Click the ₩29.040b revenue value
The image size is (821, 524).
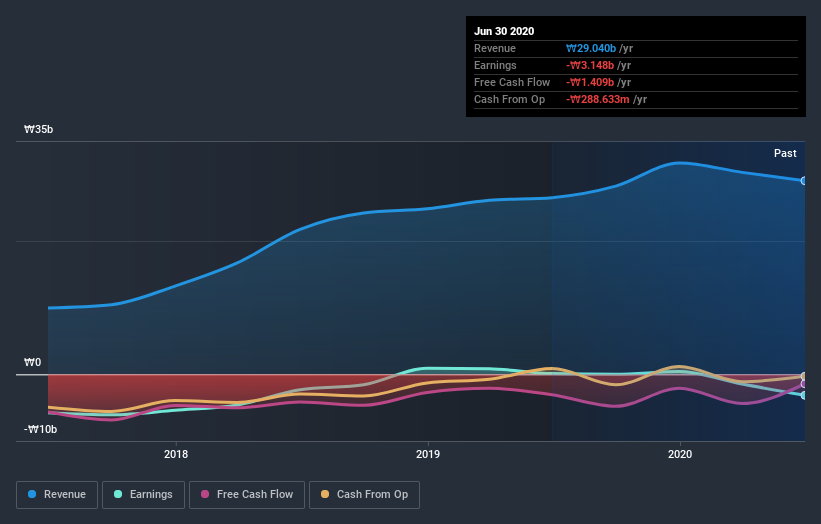(x=591, y=48)
